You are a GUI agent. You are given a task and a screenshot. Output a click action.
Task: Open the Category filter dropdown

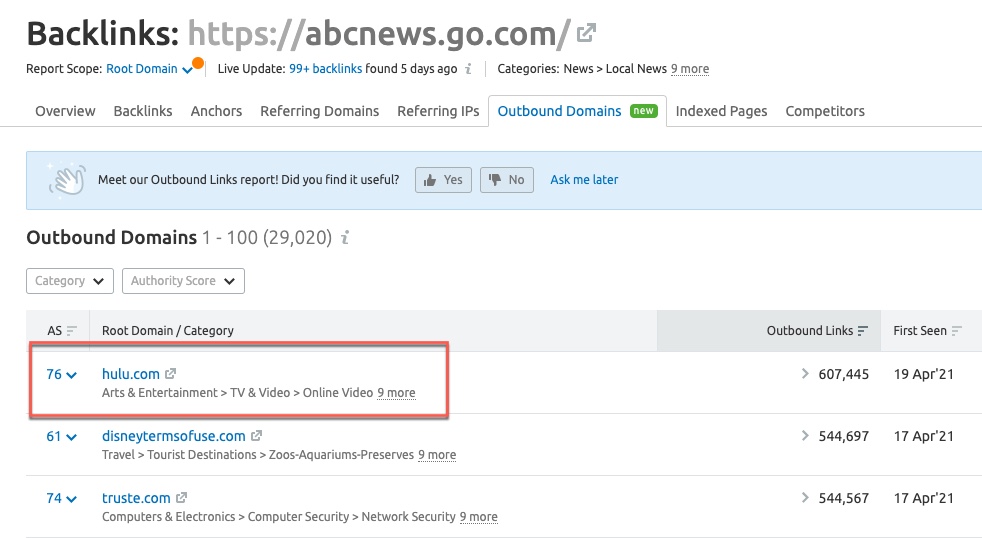tap(70, 281)
